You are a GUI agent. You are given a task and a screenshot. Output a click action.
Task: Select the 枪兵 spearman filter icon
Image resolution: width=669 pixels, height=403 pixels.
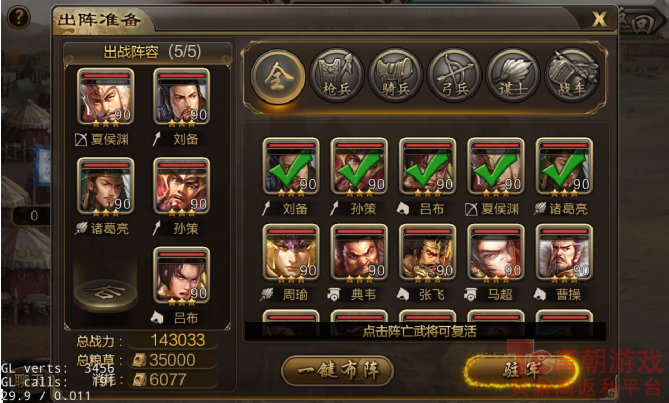337,75
